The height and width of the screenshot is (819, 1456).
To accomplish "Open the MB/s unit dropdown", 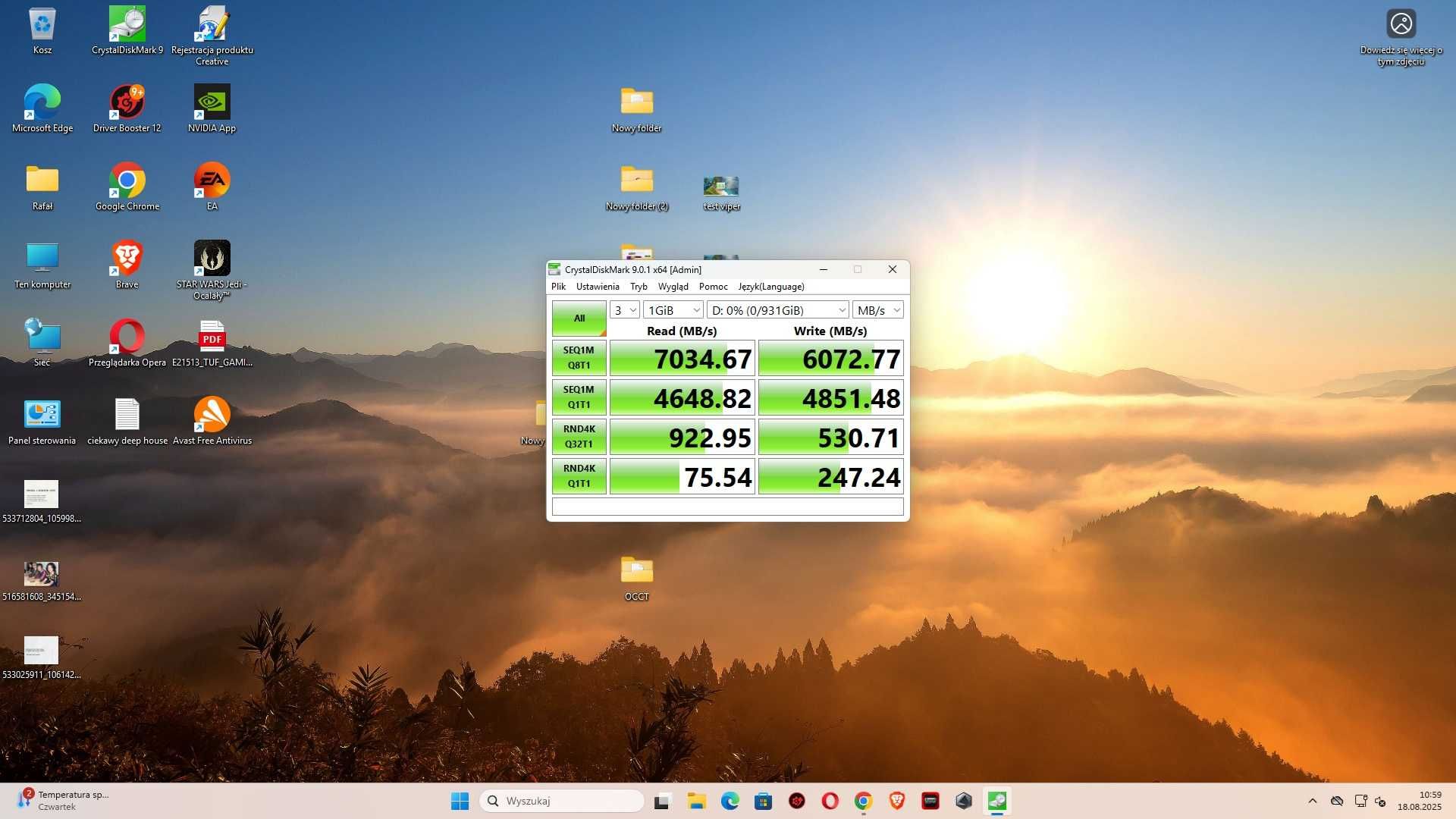I will coord(878,310).
